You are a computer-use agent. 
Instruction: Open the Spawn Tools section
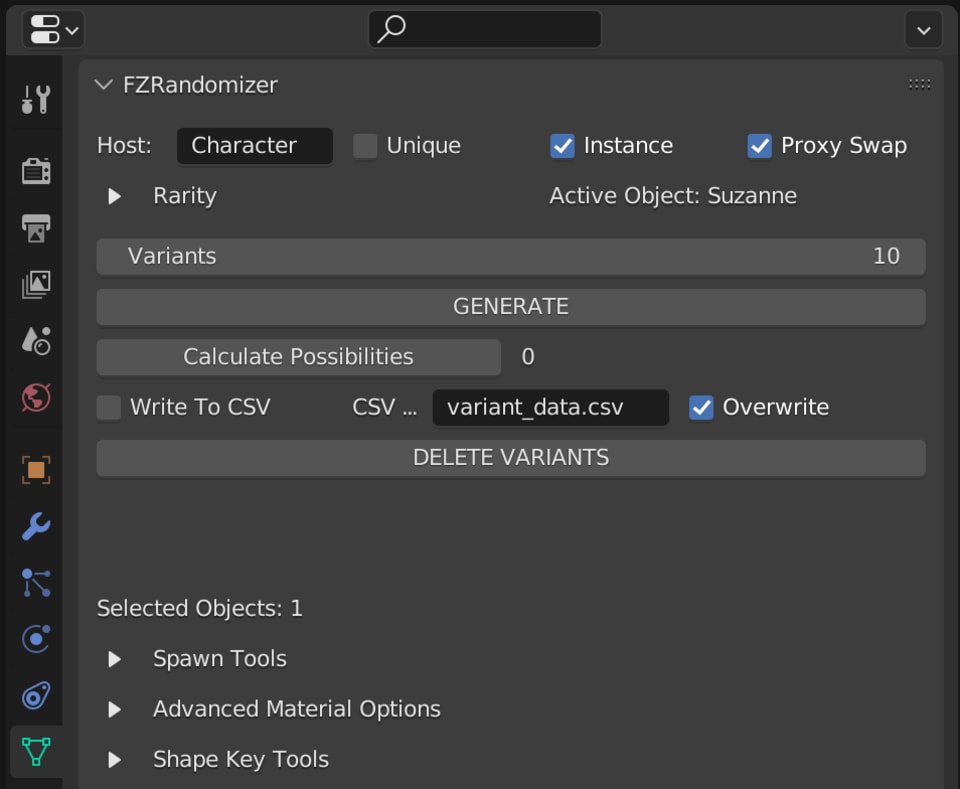click(113, 658)
